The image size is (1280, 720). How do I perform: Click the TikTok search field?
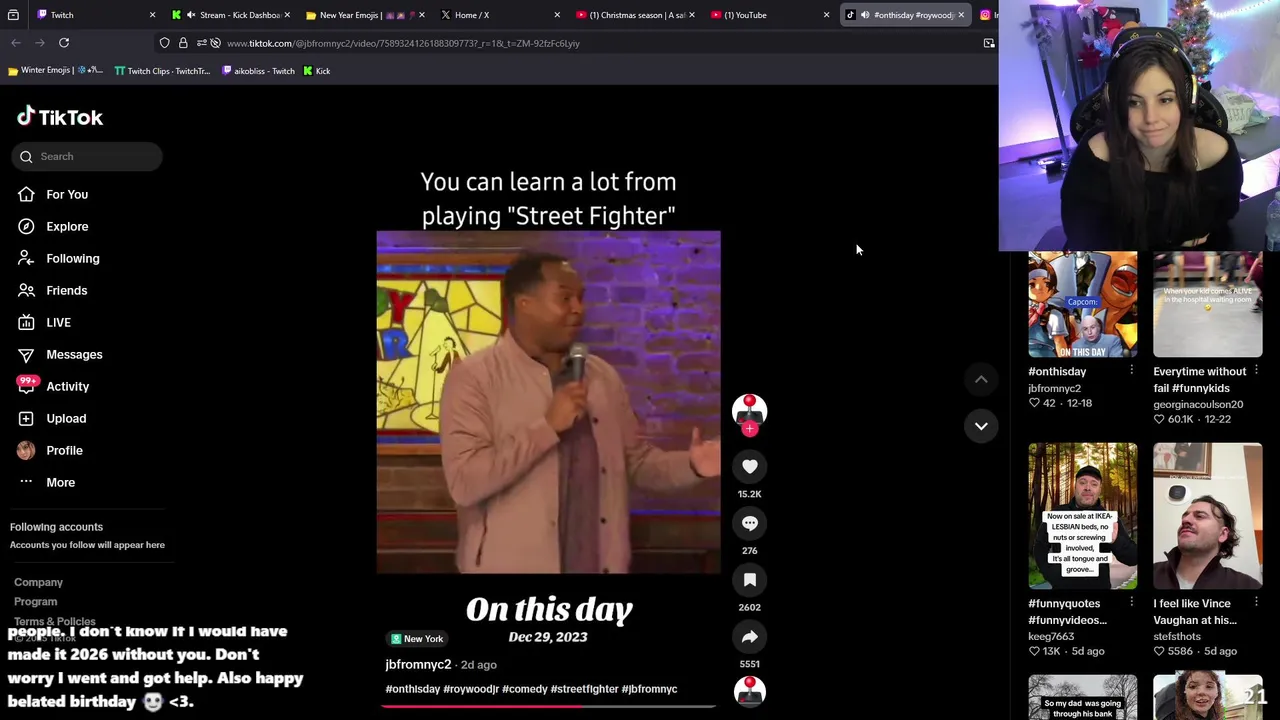pyautogui.click(x=87, y=156)
